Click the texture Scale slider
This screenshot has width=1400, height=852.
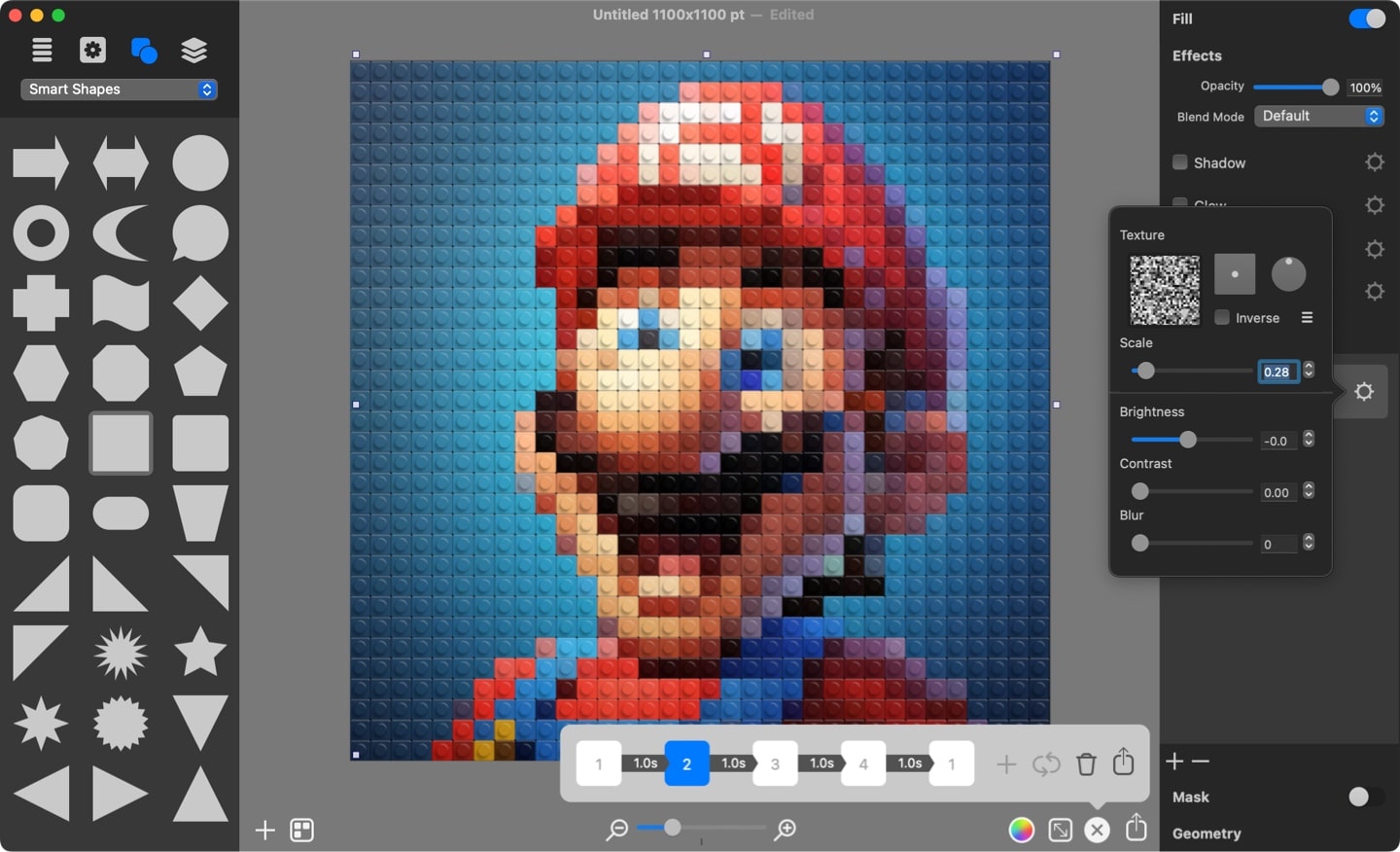[x=1192, y=371]
